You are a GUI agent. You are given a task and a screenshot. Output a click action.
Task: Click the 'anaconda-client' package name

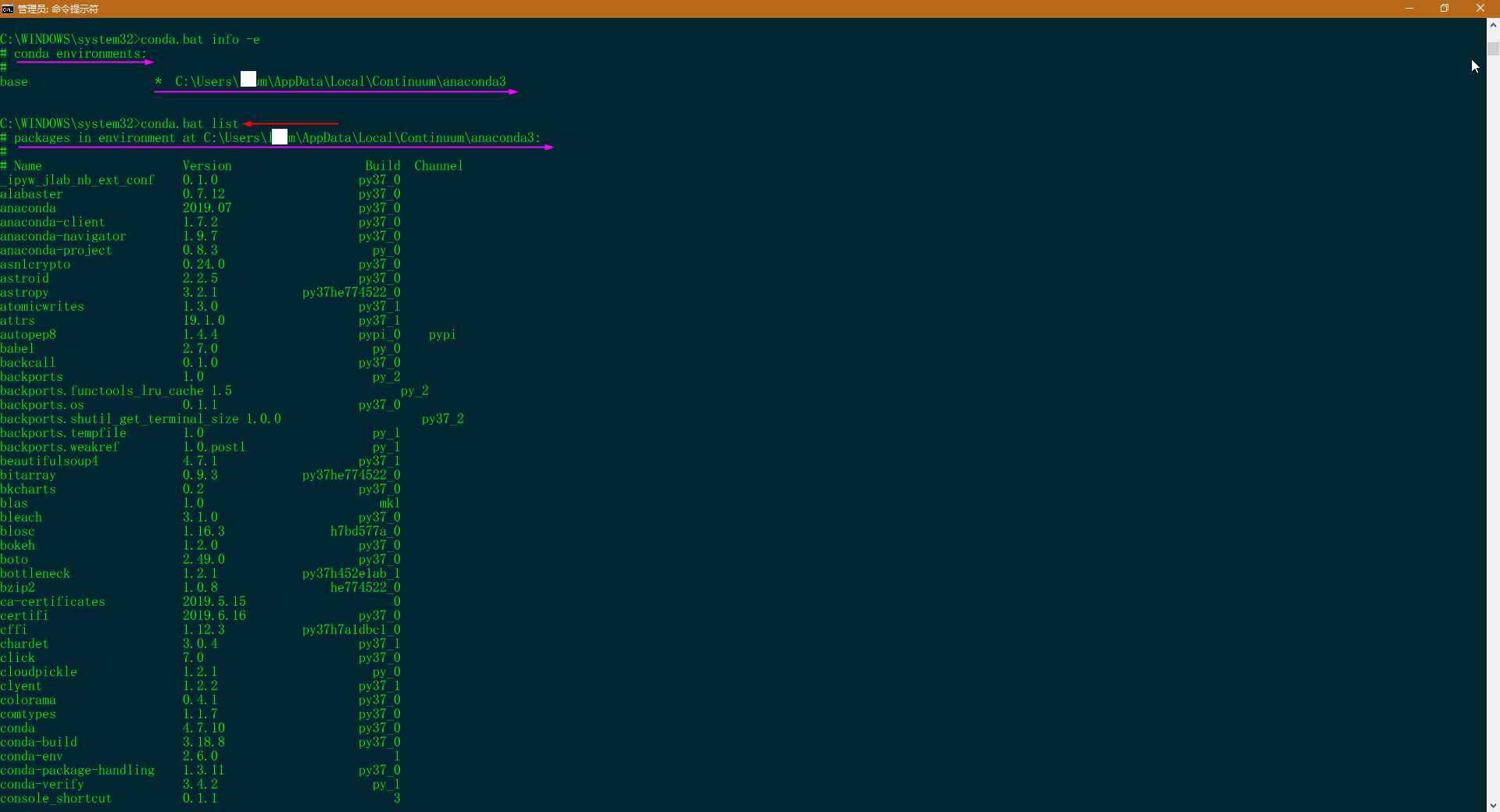point(52,222)
